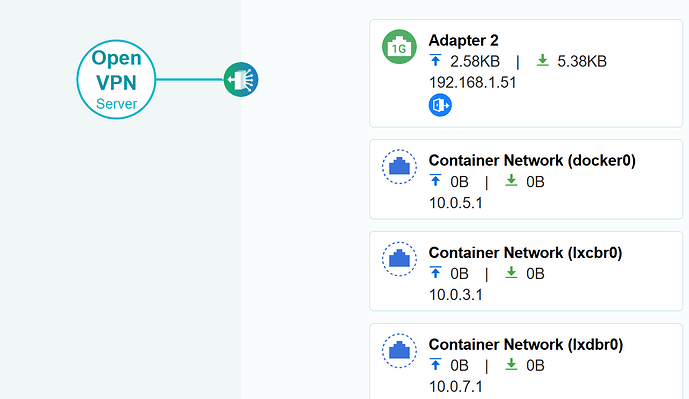689x399 pixels.
Task: Click the Adapter 2 upload arrow icon
Action: [435, 60]
